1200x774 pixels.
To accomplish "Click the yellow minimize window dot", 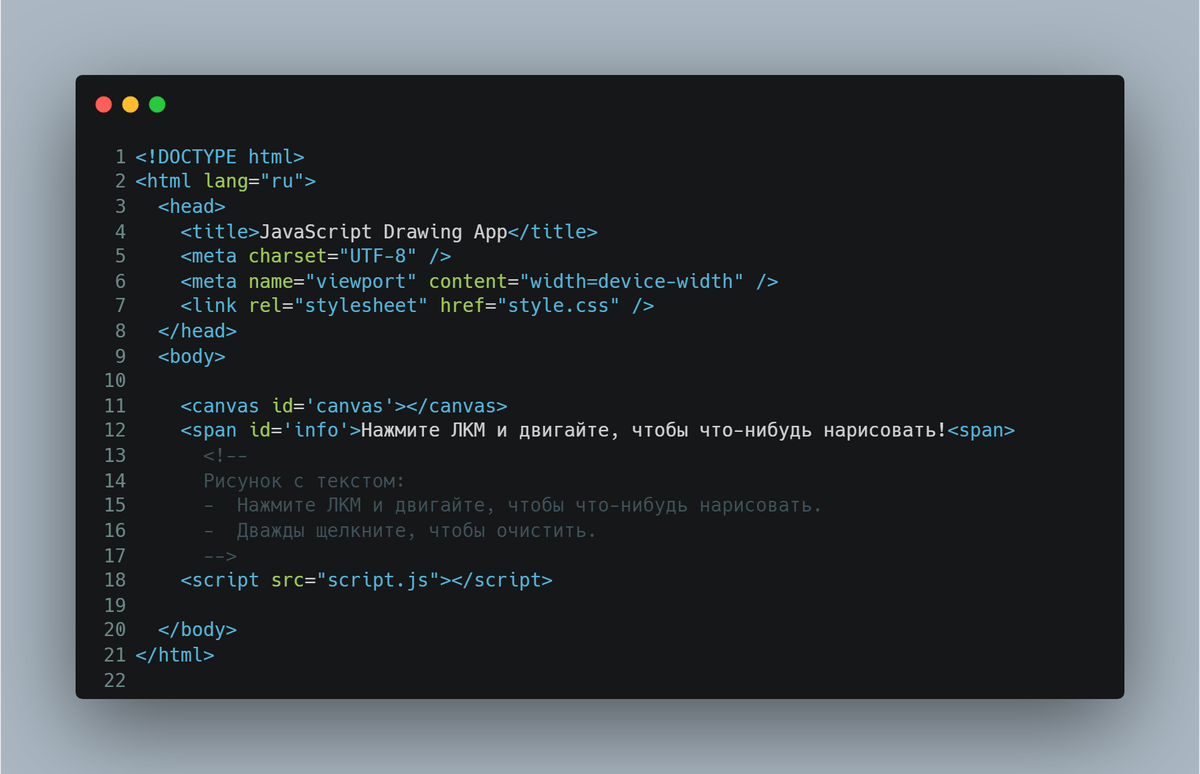I will (x=130, y=104).
